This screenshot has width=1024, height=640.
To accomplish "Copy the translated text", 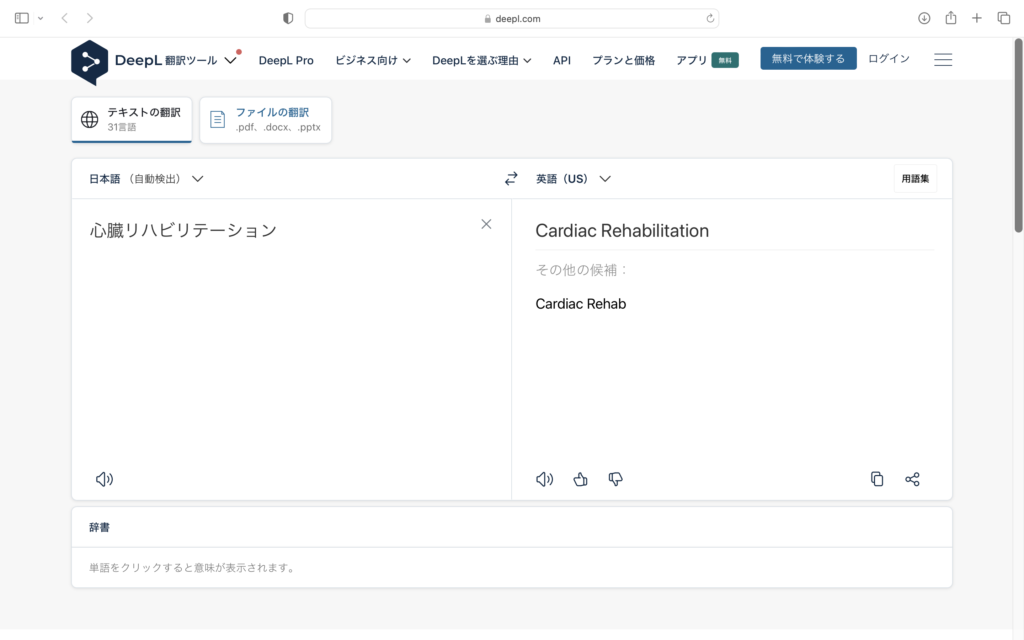I will coord(877,479).
